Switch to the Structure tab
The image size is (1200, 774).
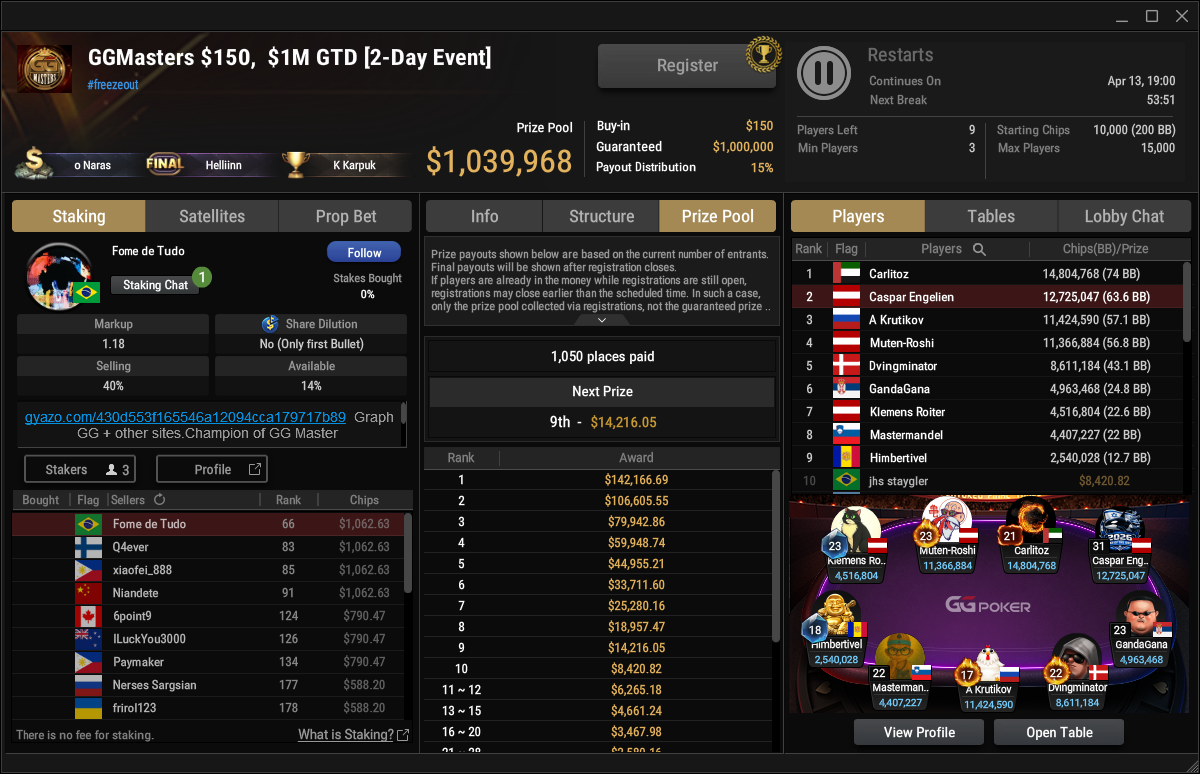[601, 216]
